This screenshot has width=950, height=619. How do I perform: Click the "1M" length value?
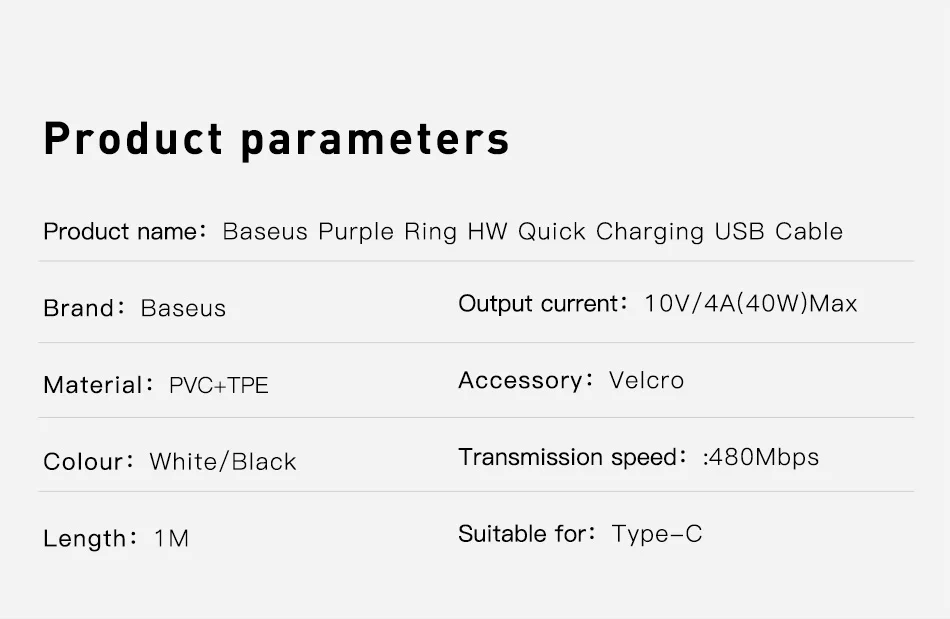point(171,539)
